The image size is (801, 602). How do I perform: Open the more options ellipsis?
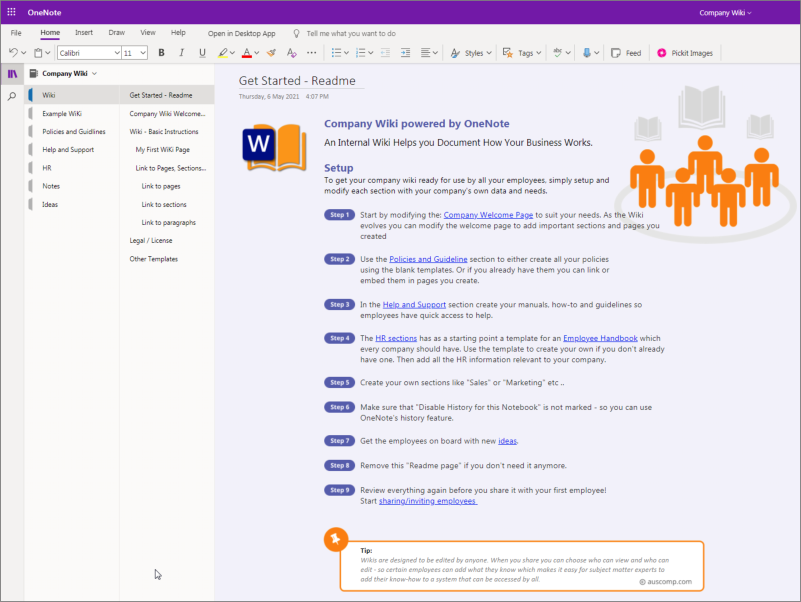(x=312, y=53)
